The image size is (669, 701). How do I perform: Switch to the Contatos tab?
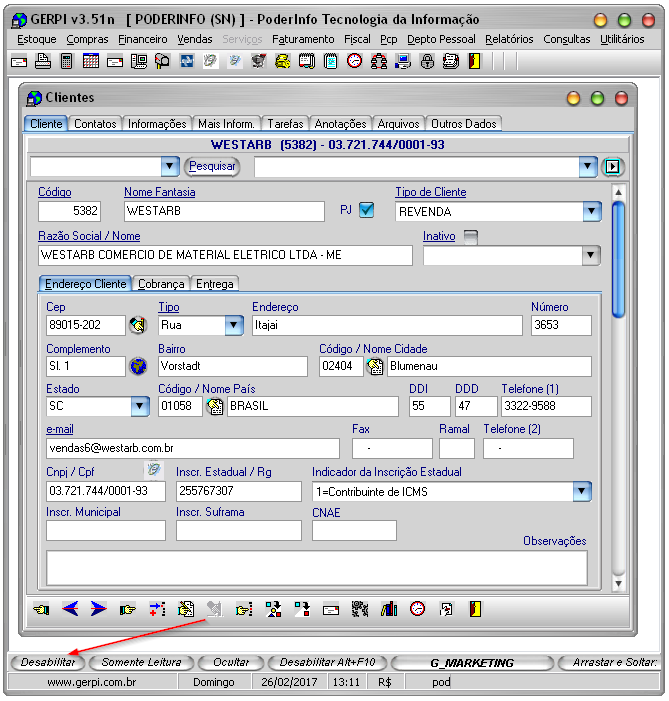[x=95, y=124]
